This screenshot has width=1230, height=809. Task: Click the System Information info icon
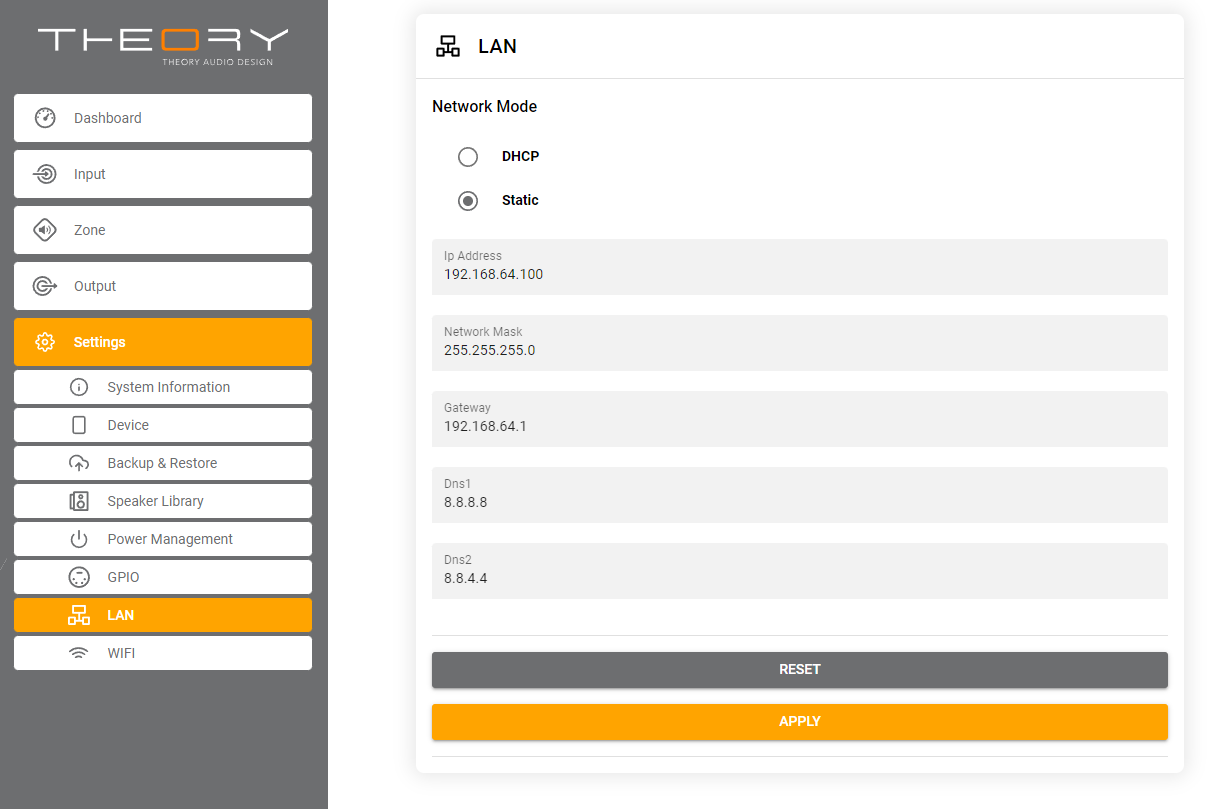point(79,387)
